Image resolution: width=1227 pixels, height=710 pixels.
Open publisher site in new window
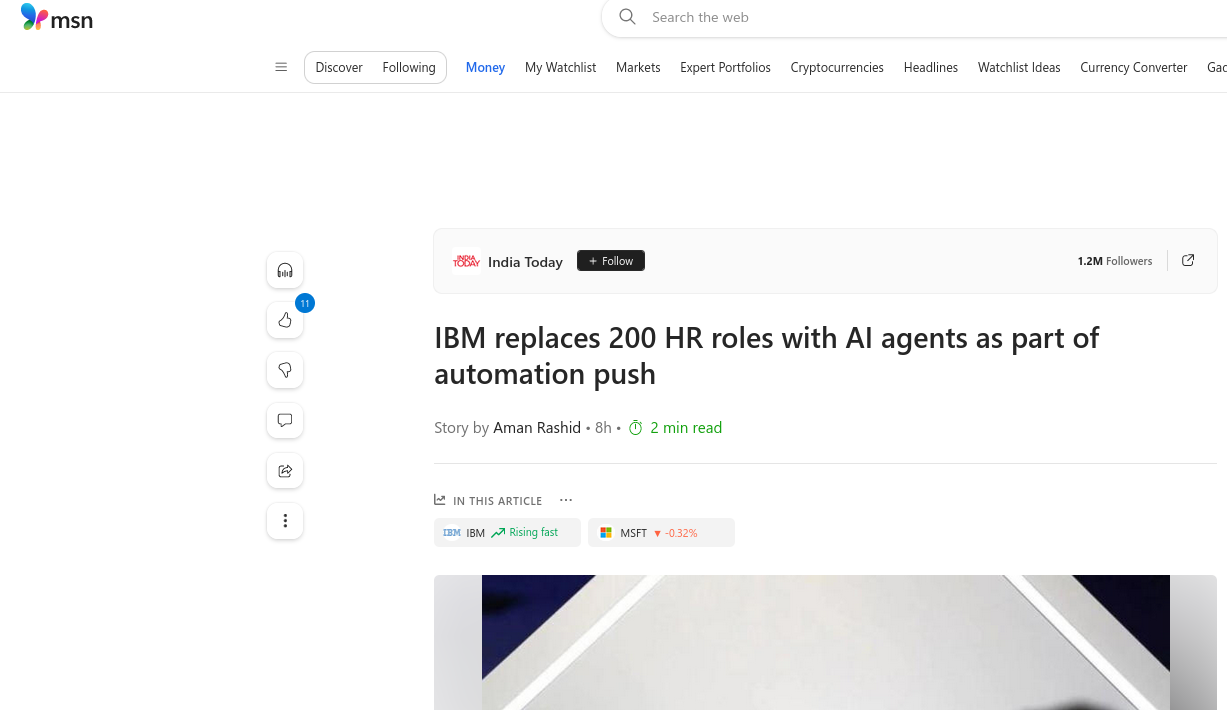1188,260
